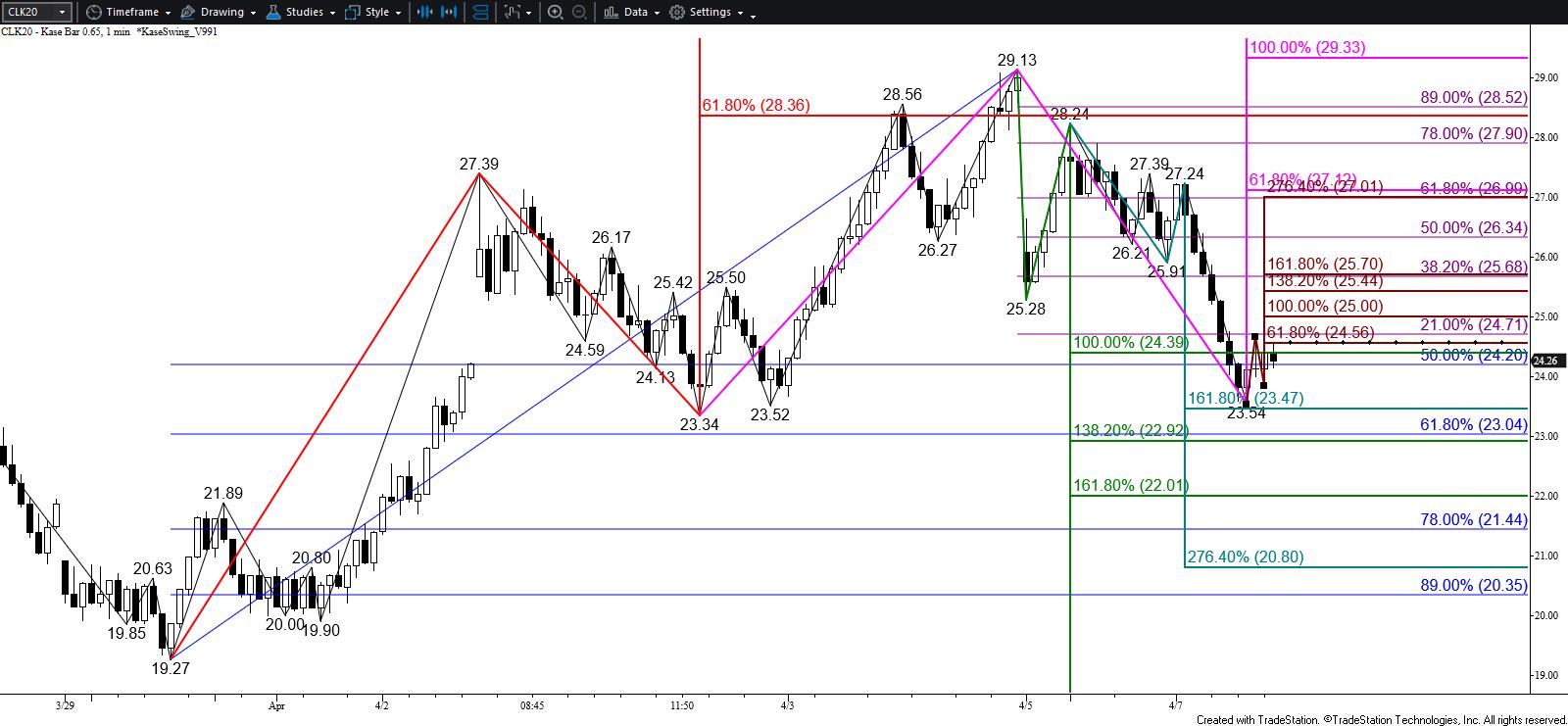Click the 23.34 swing low label
The image size is (1568, 726).
[700, 424]
